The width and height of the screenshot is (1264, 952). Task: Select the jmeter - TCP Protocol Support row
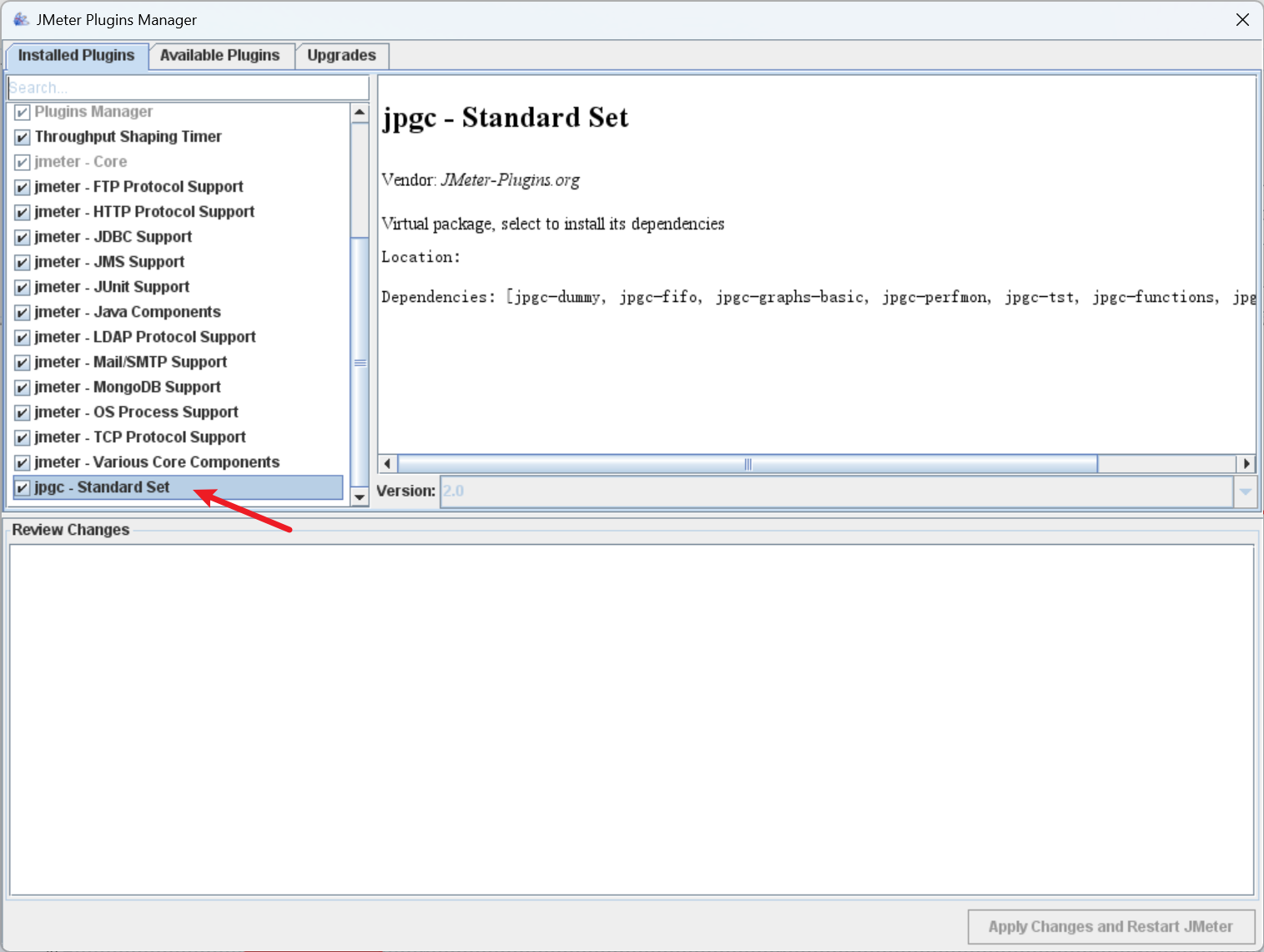coord(178,437)
